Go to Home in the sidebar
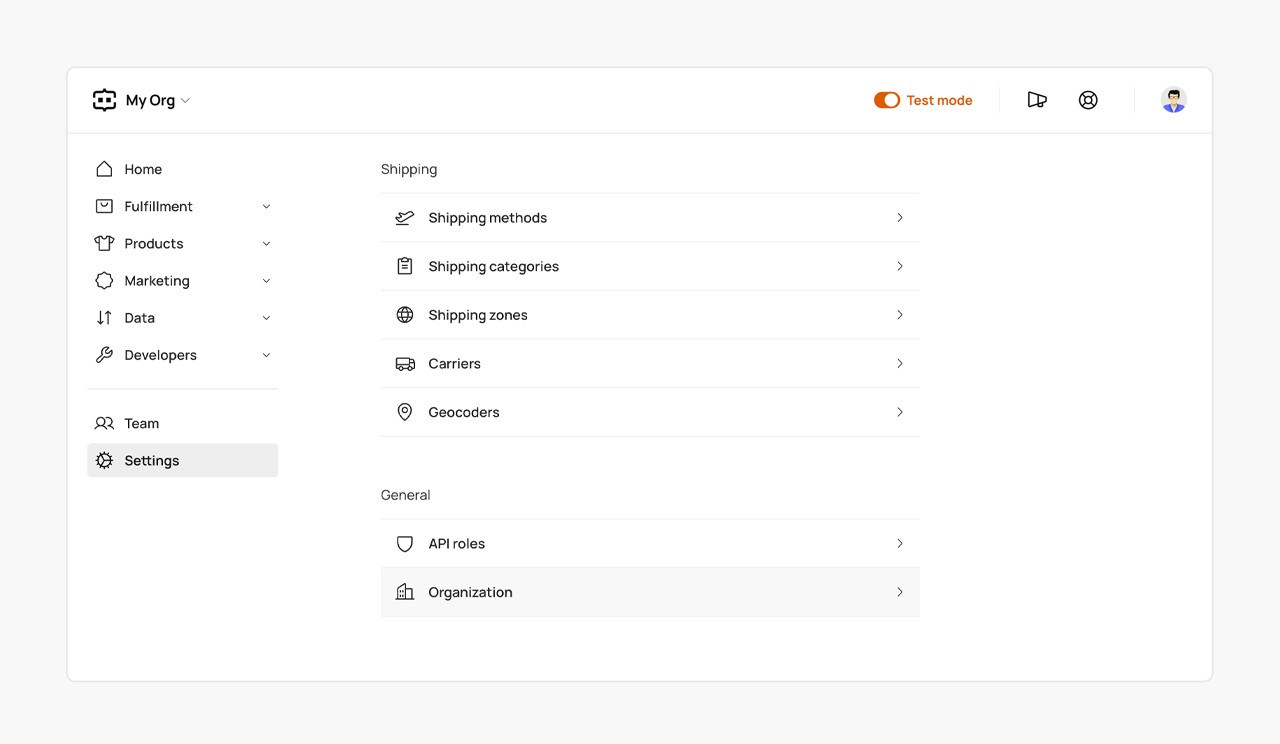This screenshot has width=1280, height=744. [143, 170]
